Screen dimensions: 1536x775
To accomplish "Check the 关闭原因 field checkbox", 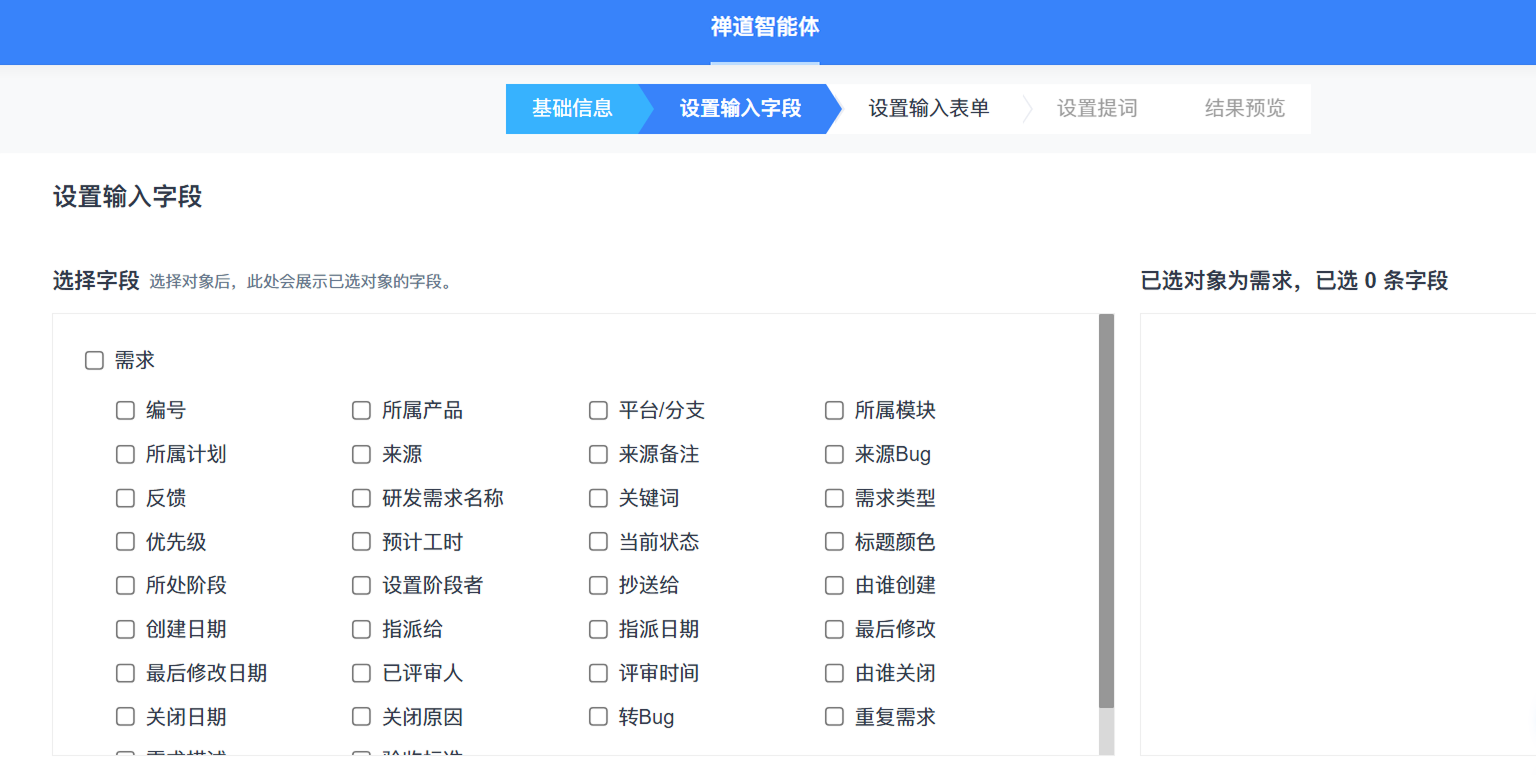I will coord(361,716).
